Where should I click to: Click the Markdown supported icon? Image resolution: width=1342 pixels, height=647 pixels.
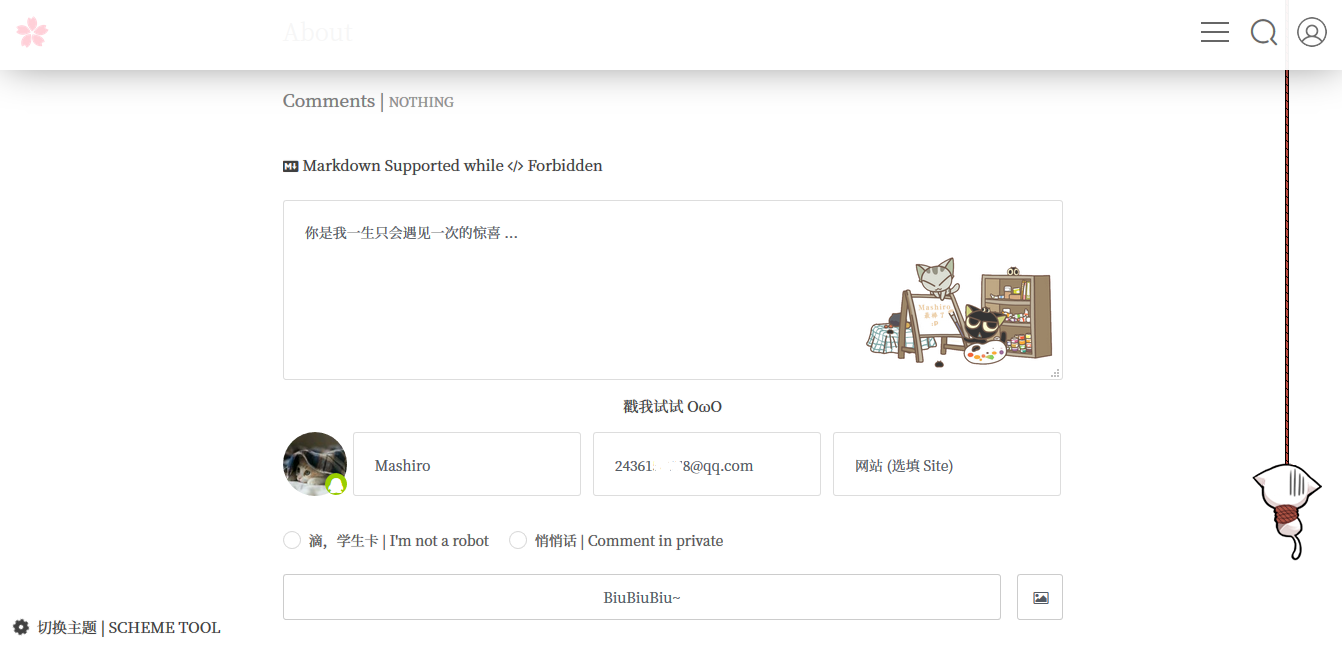[291, 165]
